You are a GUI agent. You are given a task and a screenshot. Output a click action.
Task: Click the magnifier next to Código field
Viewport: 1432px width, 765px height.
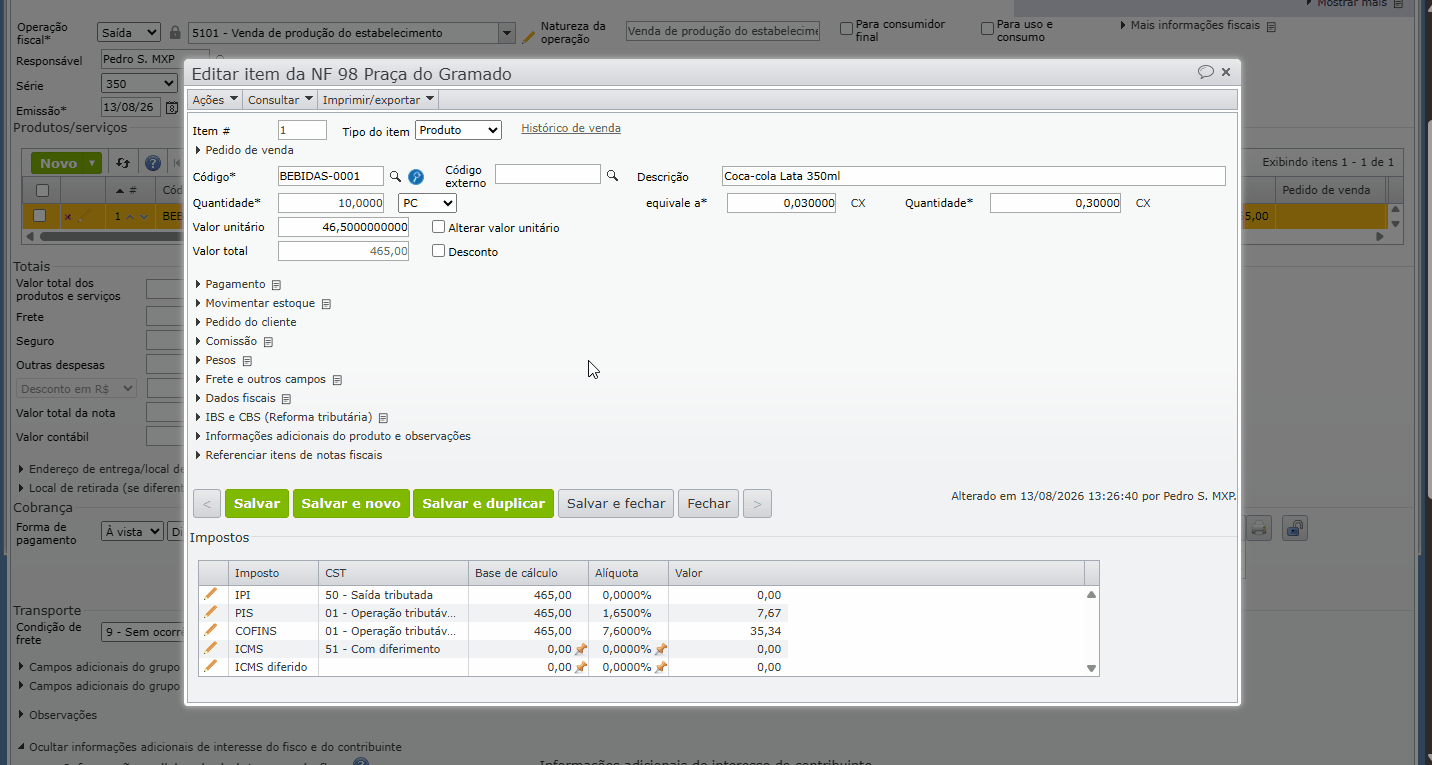pyautogui.click(x=395, y=176)
